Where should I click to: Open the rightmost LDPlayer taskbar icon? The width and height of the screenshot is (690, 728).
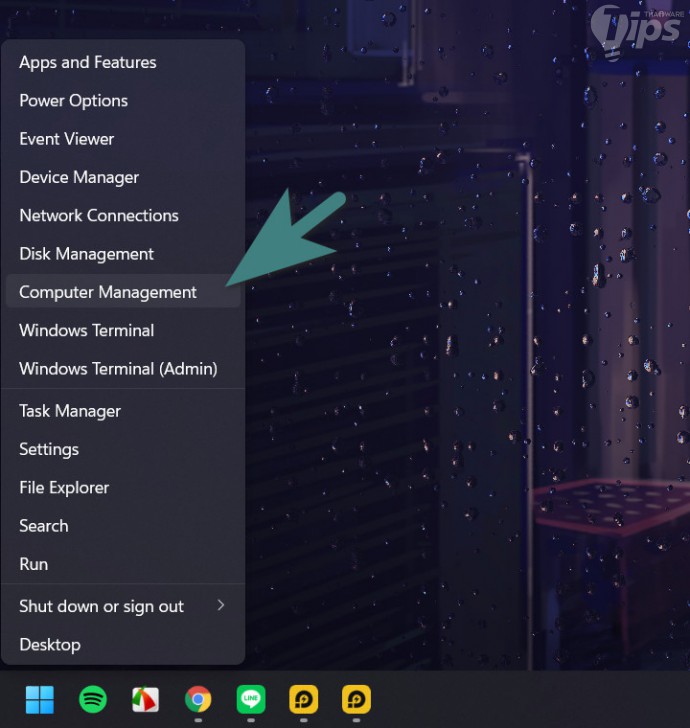point(356,699)
